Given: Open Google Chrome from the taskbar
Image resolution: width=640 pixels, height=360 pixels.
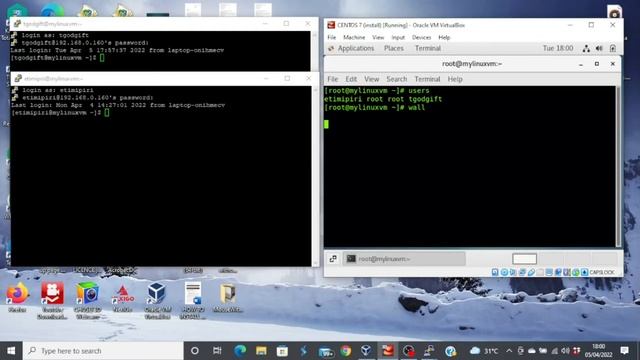Looking at the screenshot, I should (346, 351).
